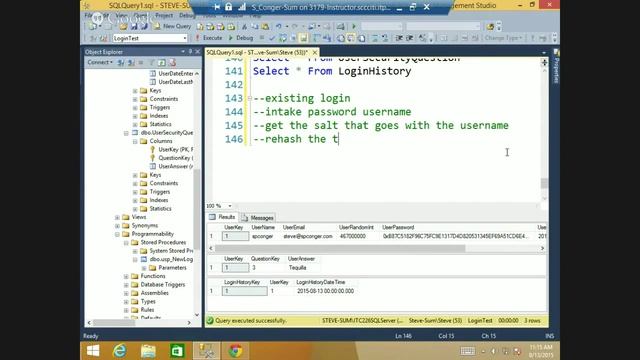
Task: Click the results grid horizontal scrollbar
Action: (x=340, y=248)
